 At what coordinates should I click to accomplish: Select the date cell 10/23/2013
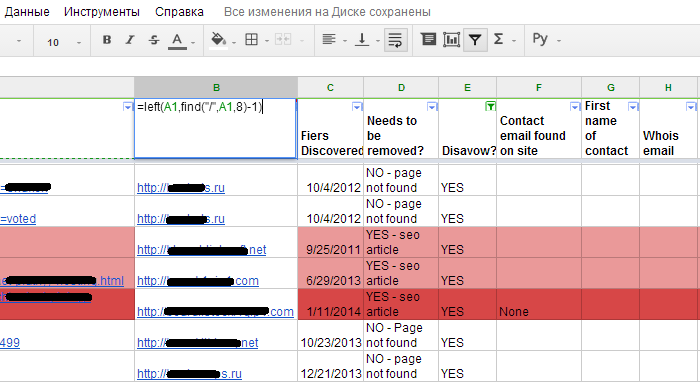(330, 335)
